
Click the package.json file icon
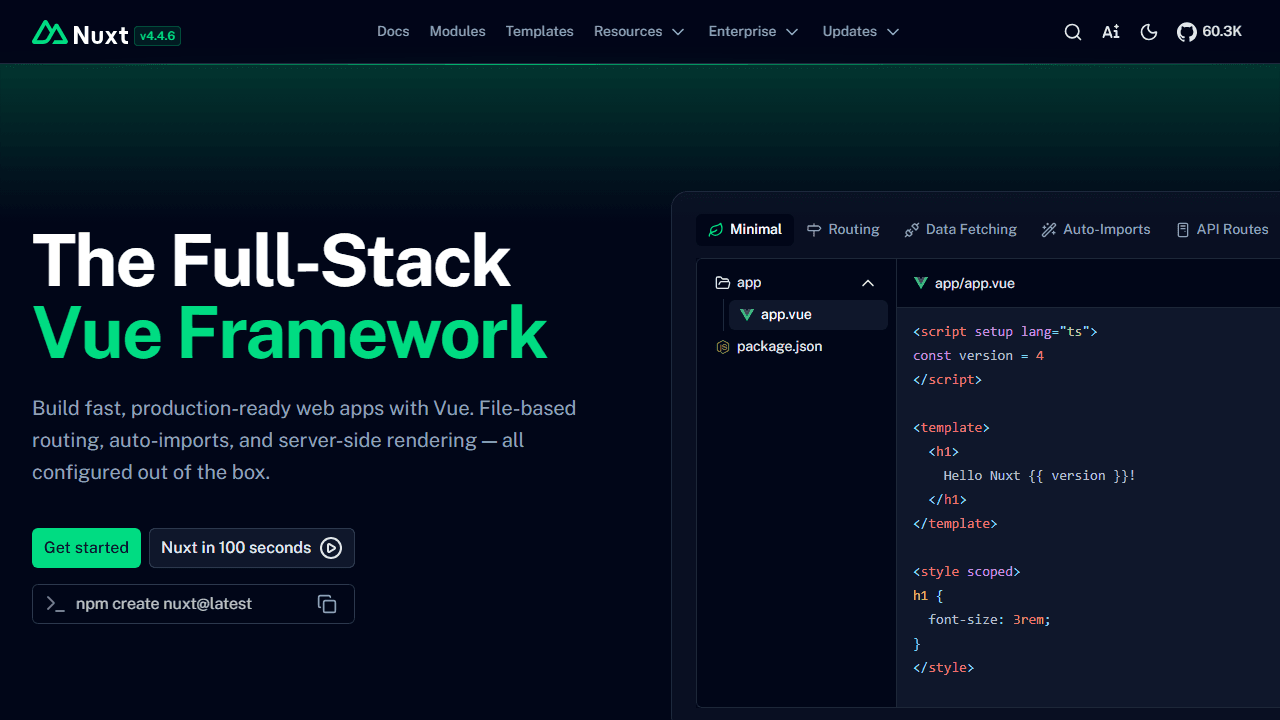(x=723, y=347)
